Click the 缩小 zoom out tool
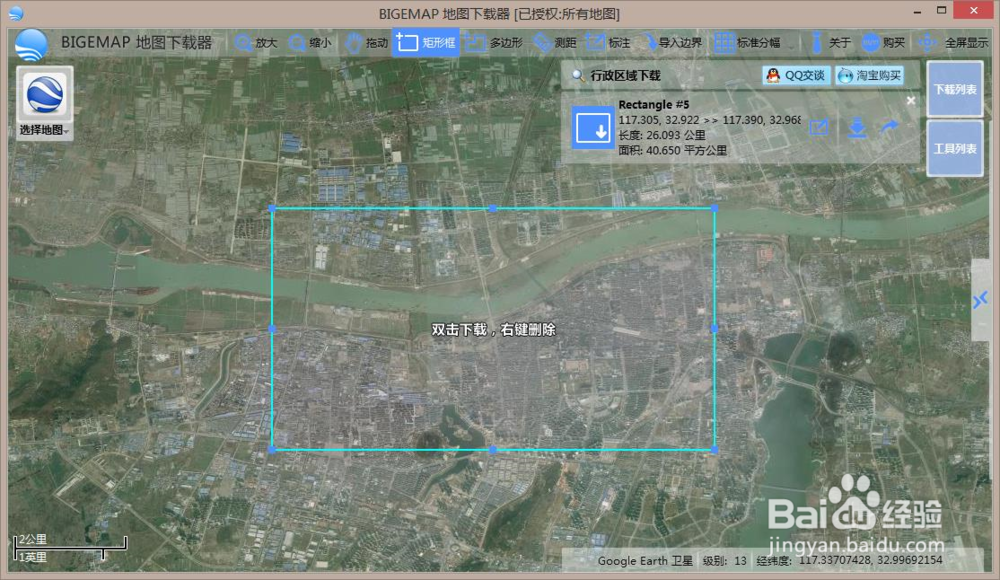Screen dimensions: 1000x580 [318, 43]
